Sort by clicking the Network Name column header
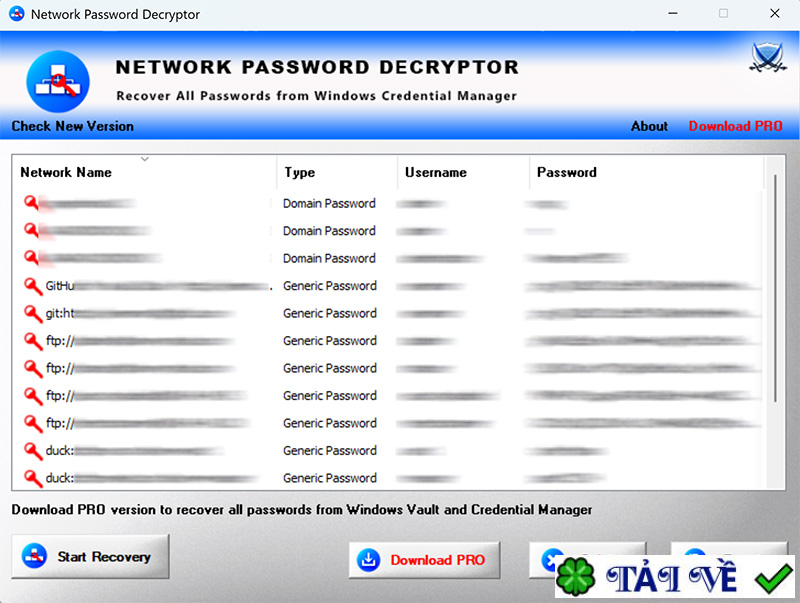The image size is (800, 603). [x=65, y=172]
